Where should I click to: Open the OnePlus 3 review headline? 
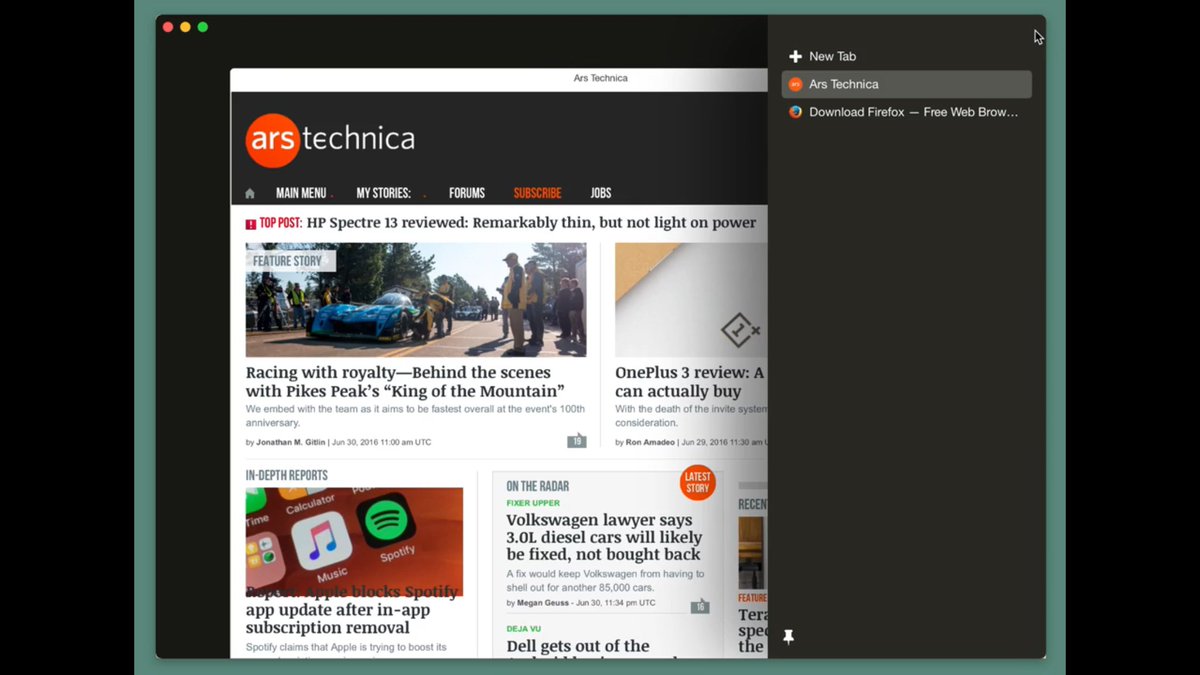coord(690,382)
